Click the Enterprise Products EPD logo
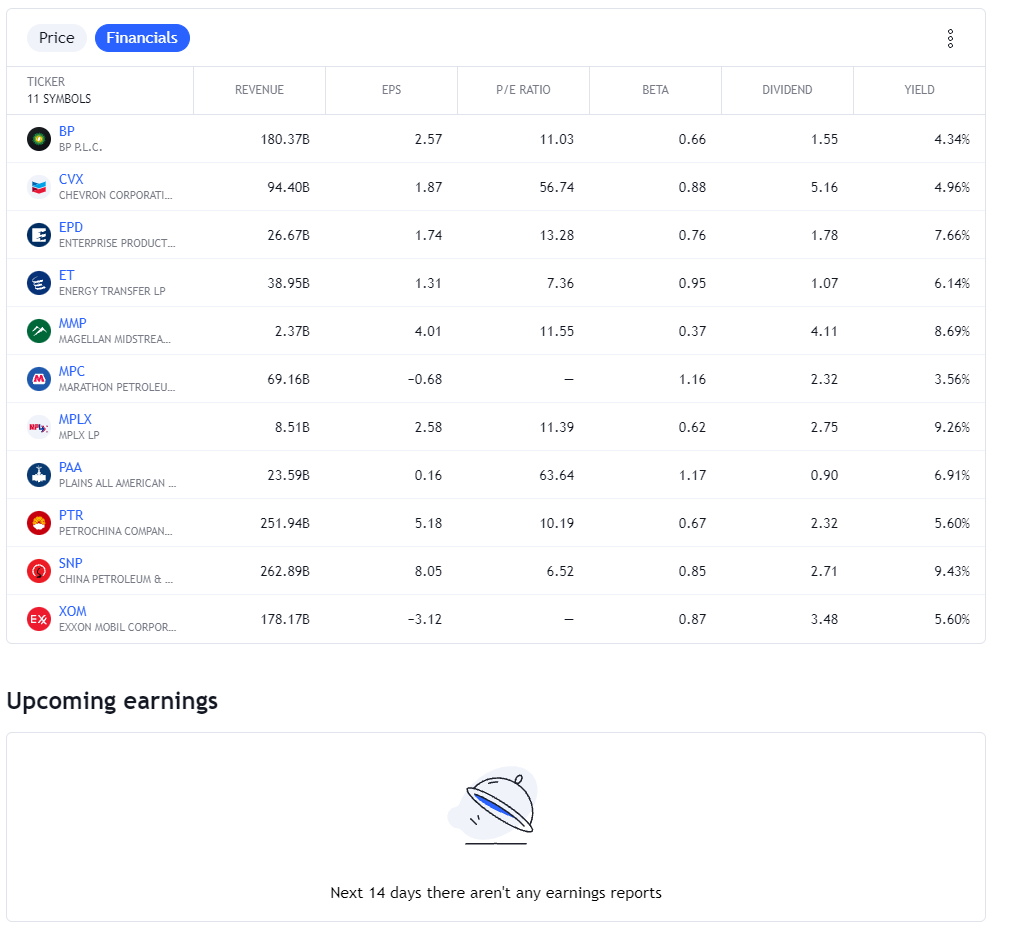 tap(38, 235)
